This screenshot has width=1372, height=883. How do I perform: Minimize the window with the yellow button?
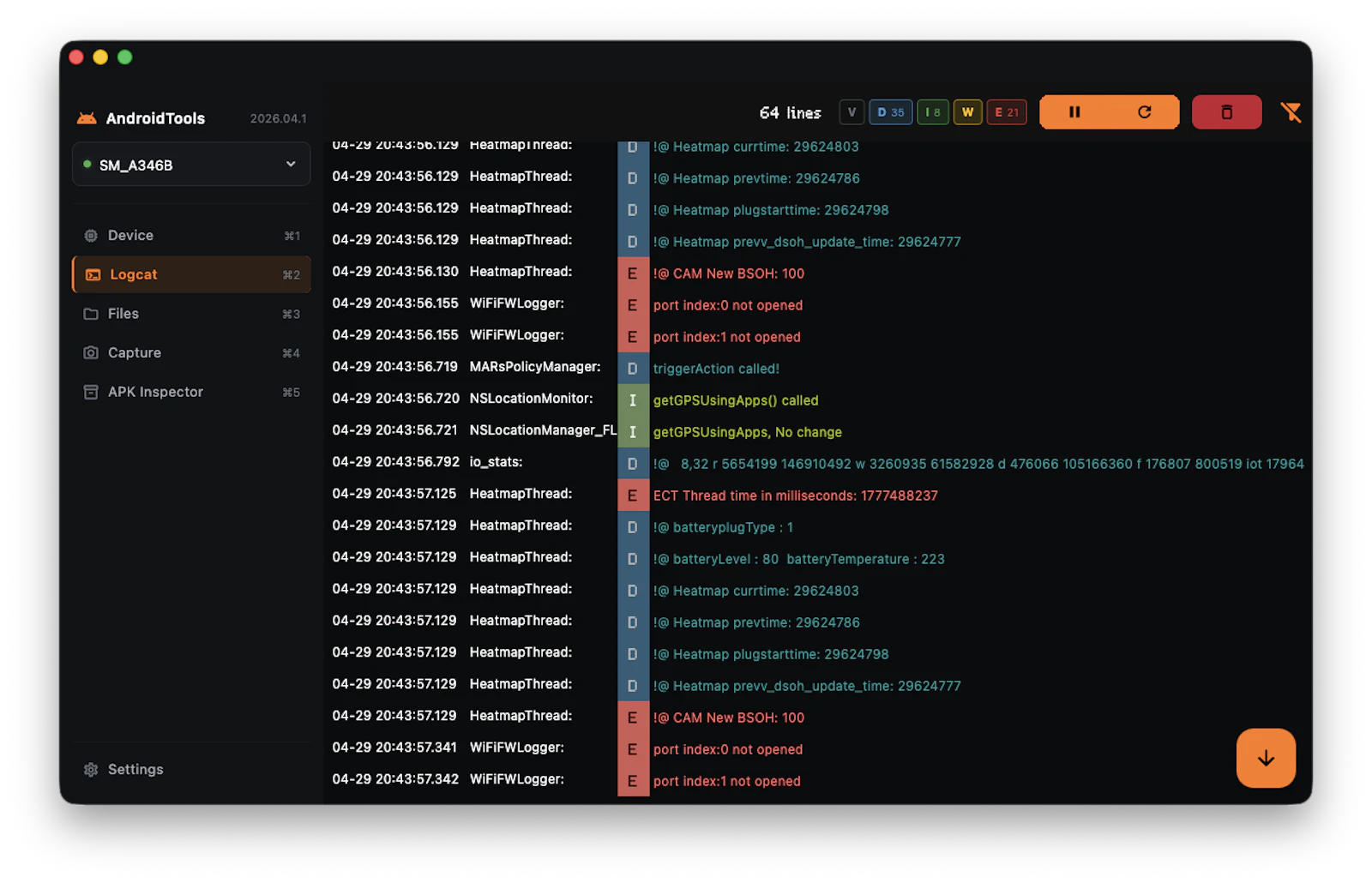(100, 57)
